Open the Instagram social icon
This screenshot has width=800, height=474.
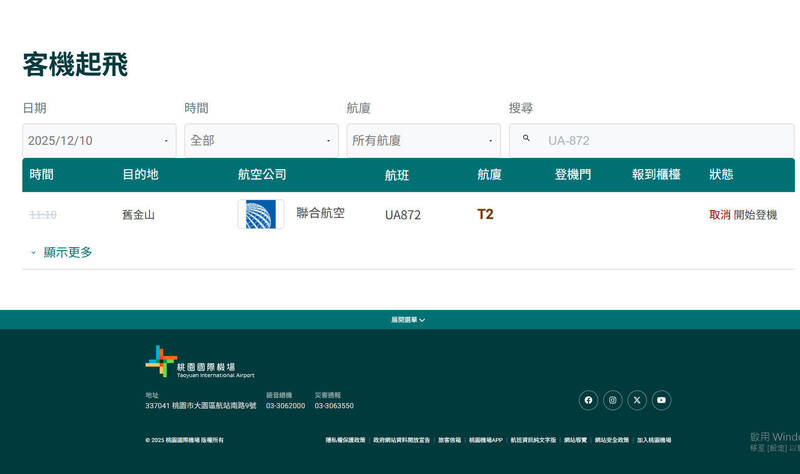(x=613, y=400)
